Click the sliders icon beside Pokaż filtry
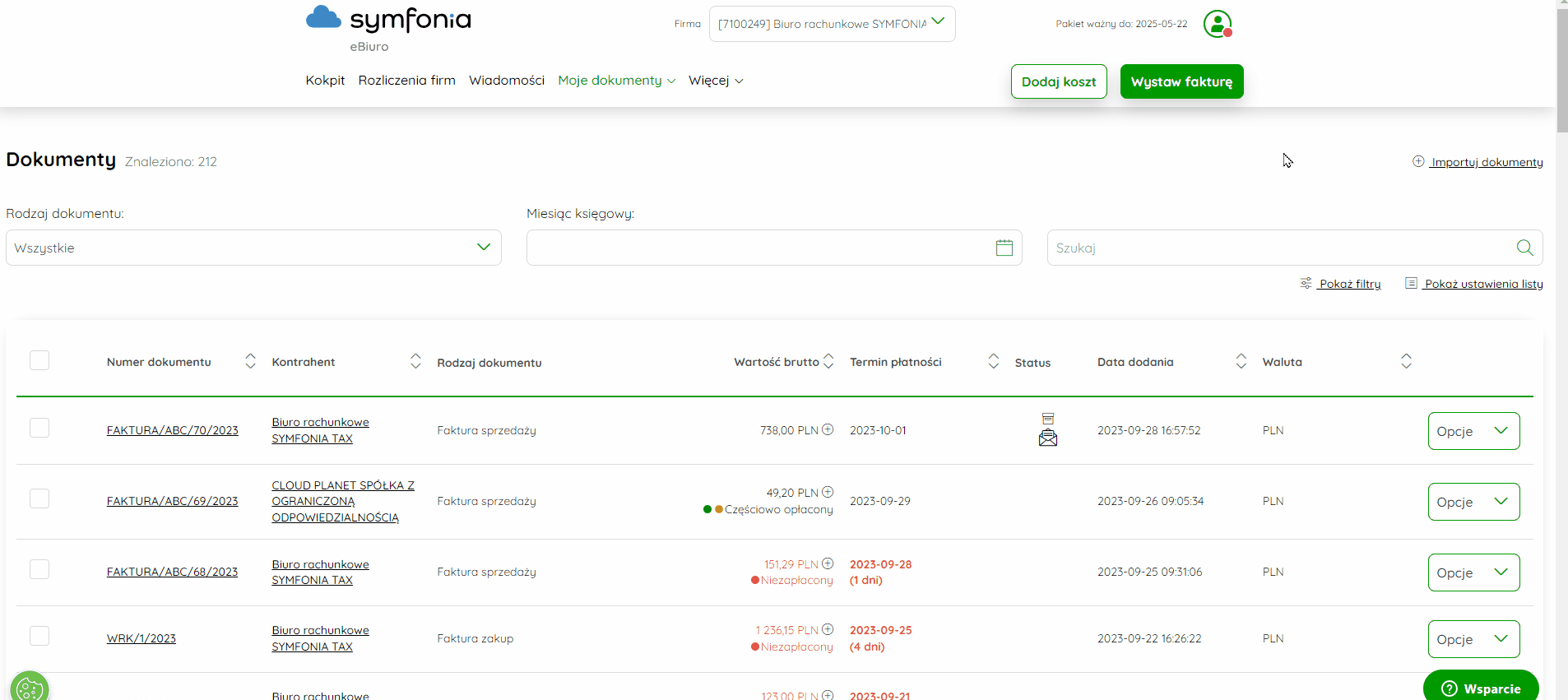The width and height of the screenshot is (1568, 700). pos(1306,283)
